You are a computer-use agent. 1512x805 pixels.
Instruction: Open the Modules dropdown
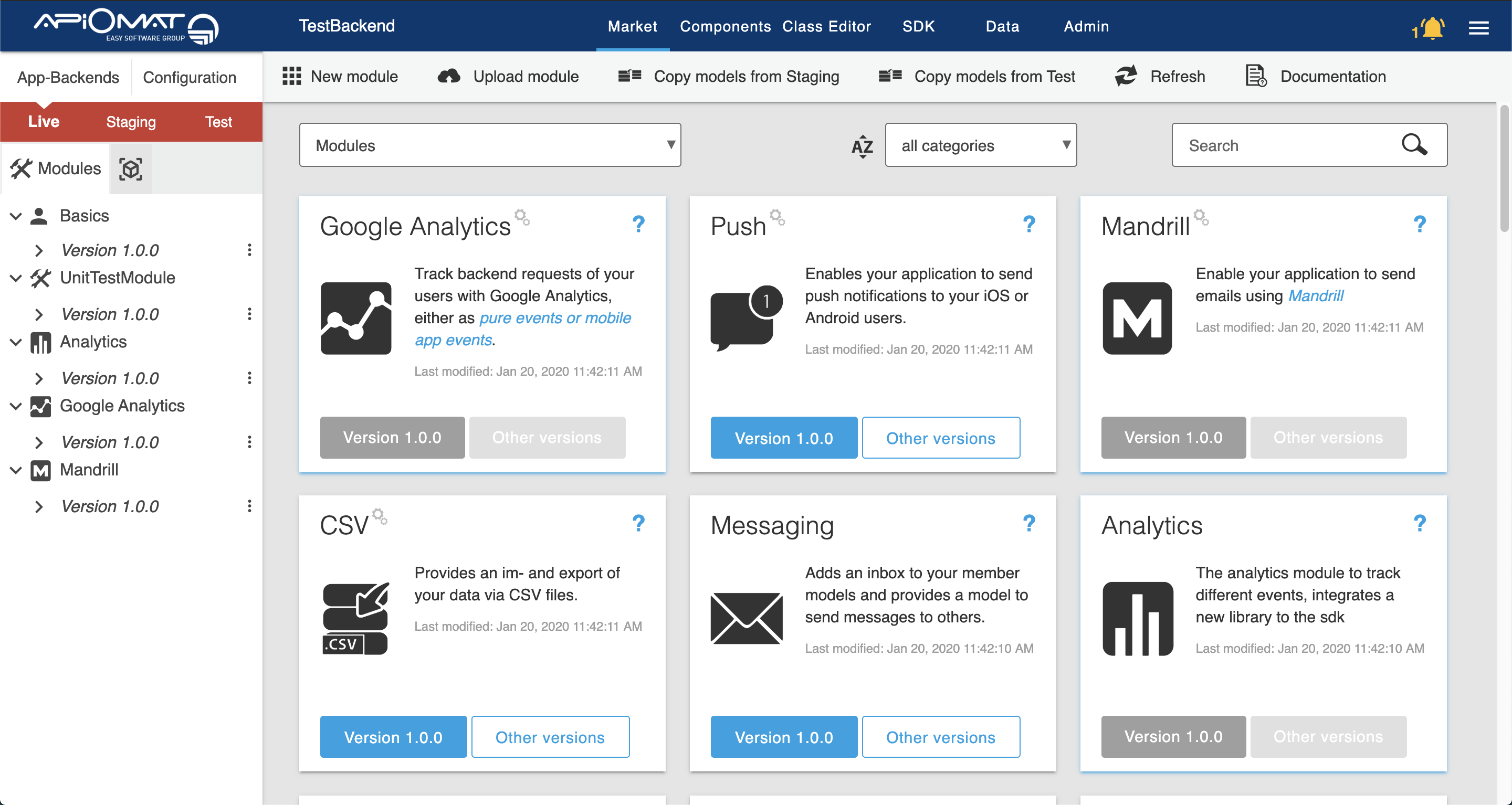(489, 145)
